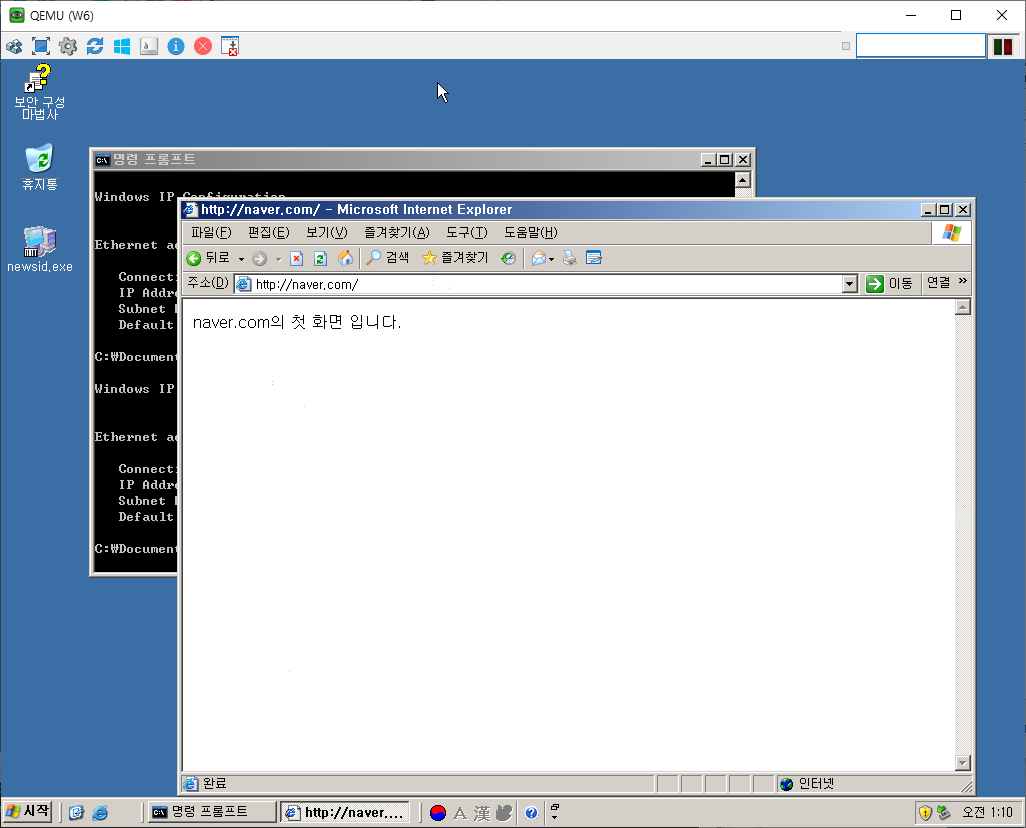Click the red stop icon in QEMU toolbar
Screen dimensions: 1026x828
point(203,46)
